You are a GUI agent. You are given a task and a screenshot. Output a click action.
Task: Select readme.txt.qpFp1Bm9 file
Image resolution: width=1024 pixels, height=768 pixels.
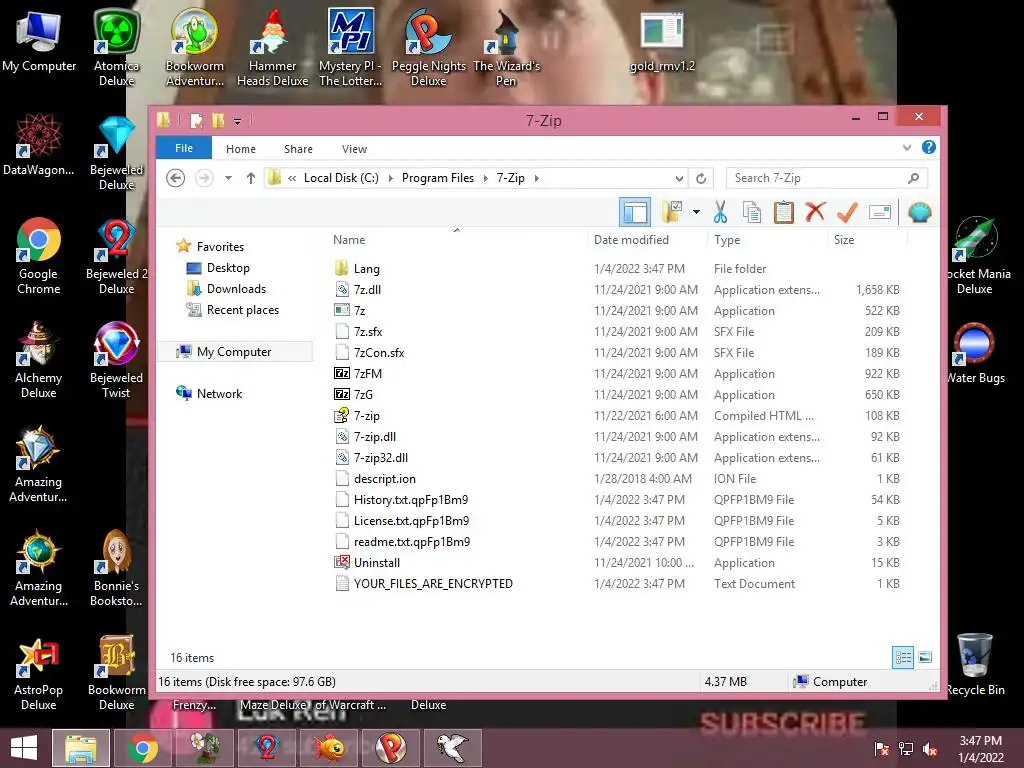click(x=411, y=541)
